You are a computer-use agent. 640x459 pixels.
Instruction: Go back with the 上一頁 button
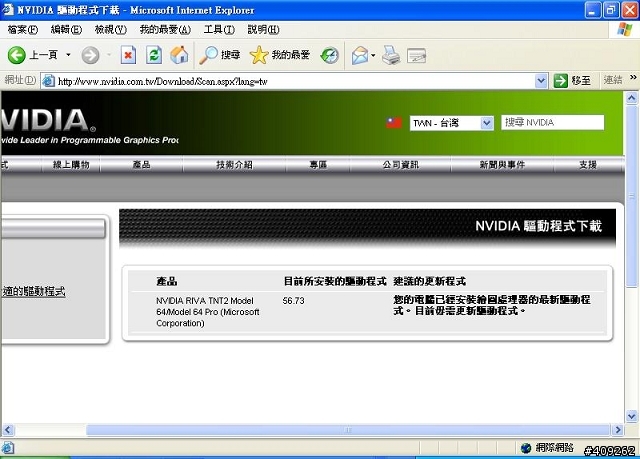33,55
